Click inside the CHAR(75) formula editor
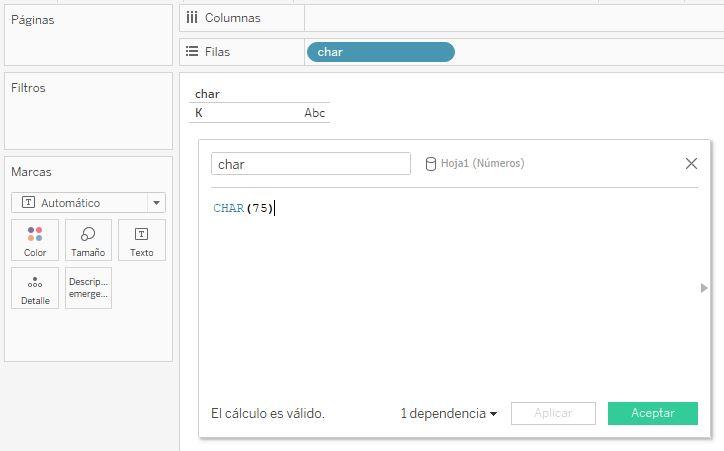 tap(450, 290)
